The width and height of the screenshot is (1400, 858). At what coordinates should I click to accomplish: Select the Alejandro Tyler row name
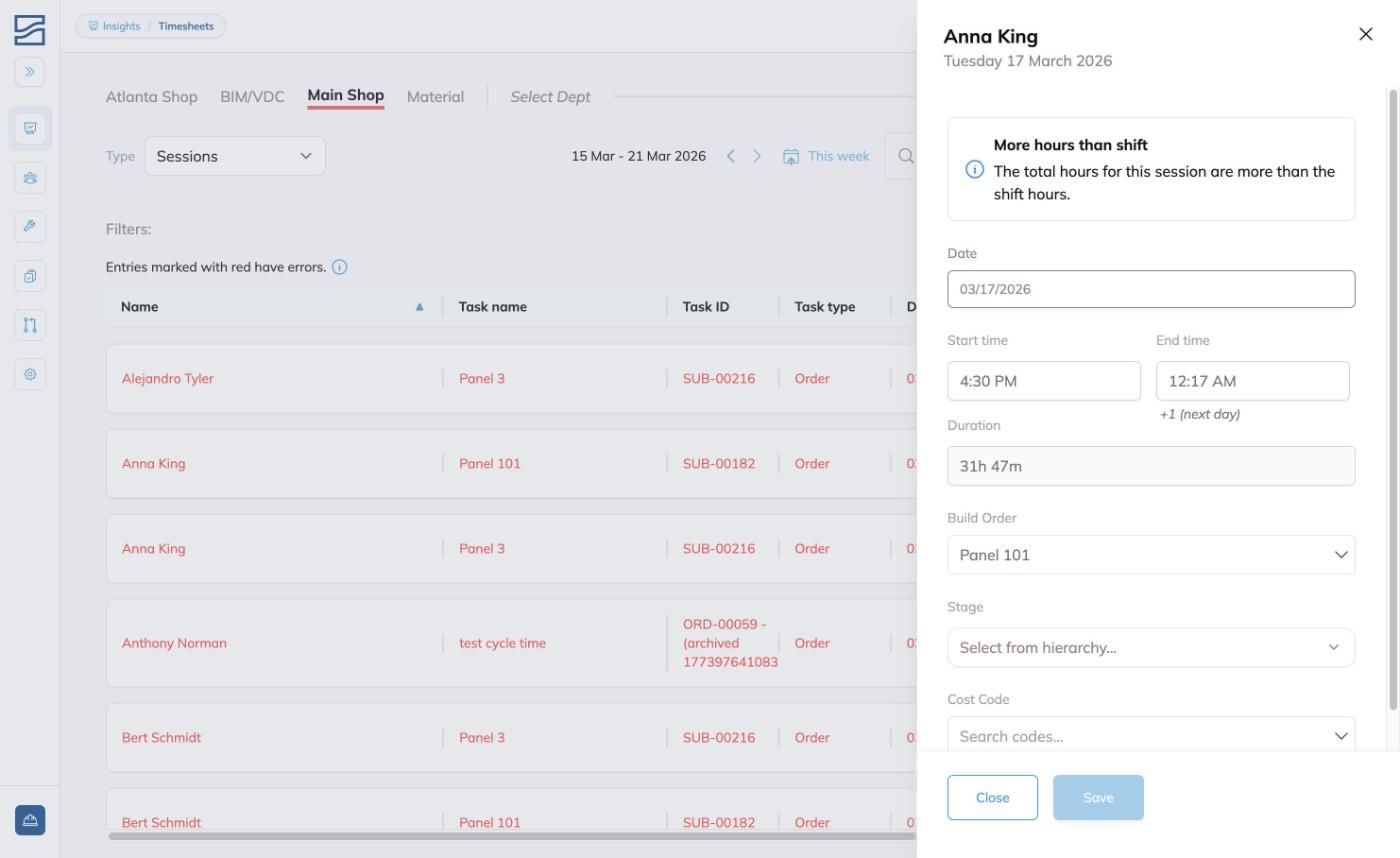point(168,379)
